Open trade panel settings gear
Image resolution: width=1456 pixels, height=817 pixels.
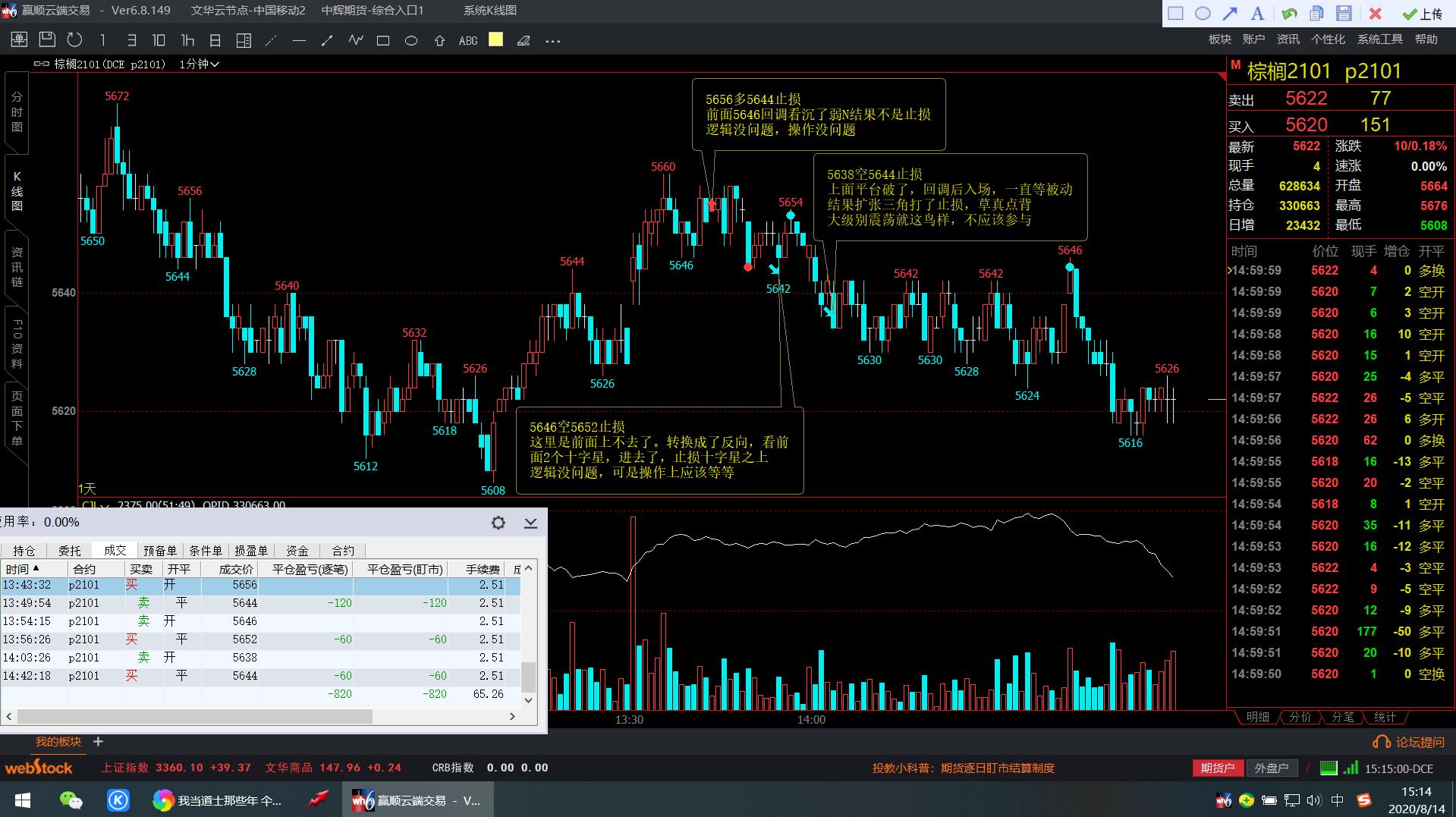tap(498, 522)
